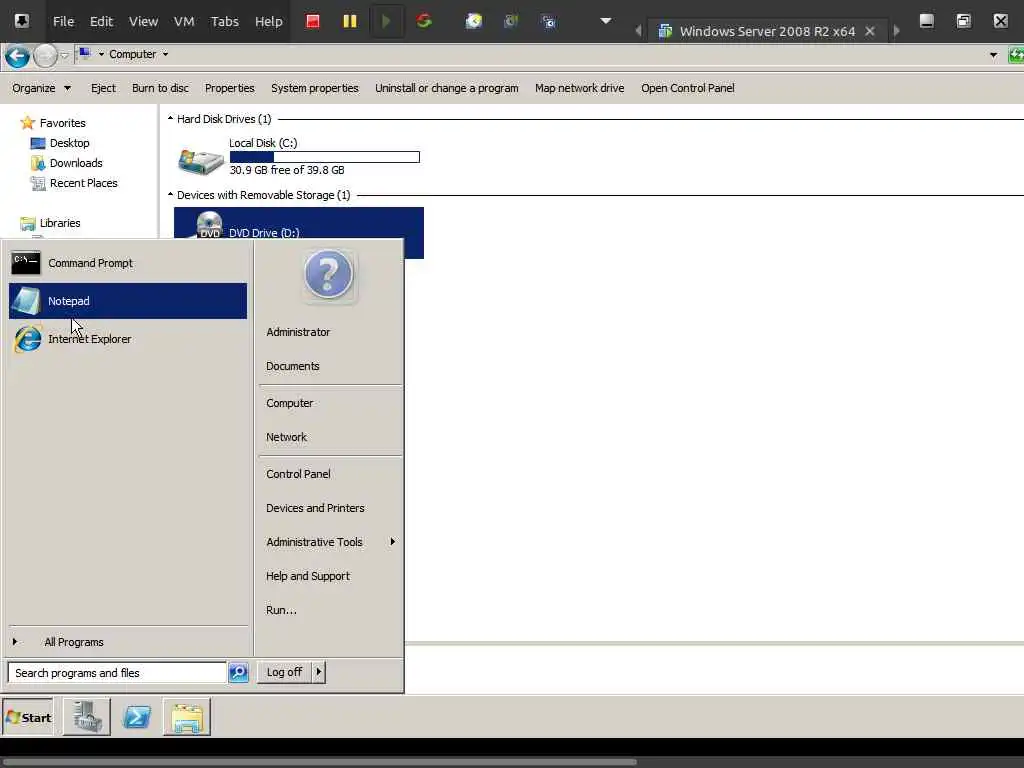
Task: Collapse Devices with Removable Storage group
Action: click(x=170, y=195)
